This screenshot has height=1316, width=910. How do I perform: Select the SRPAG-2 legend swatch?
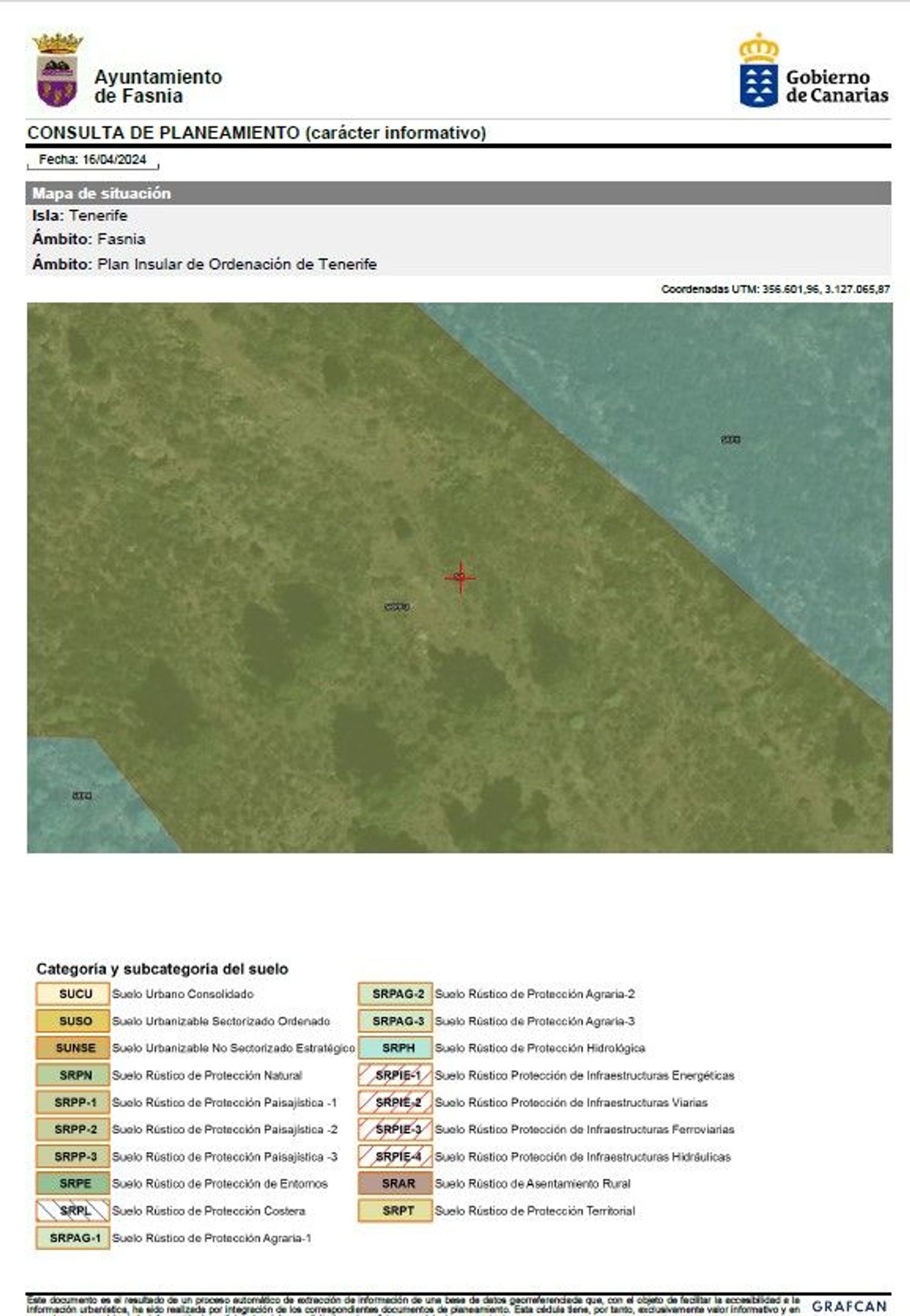coord(396,993)
